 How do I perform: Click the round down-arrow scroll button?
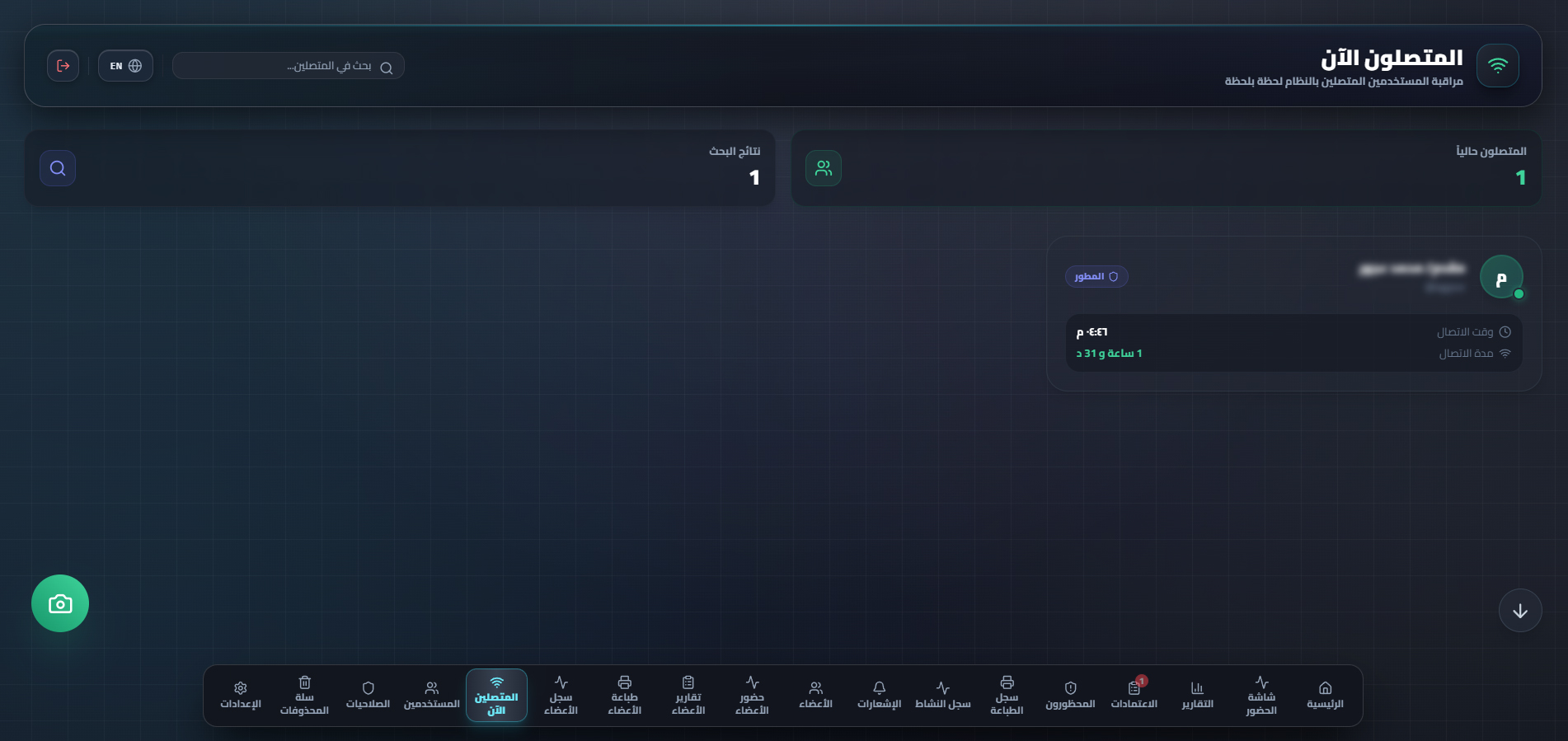tap(1520, 611)
